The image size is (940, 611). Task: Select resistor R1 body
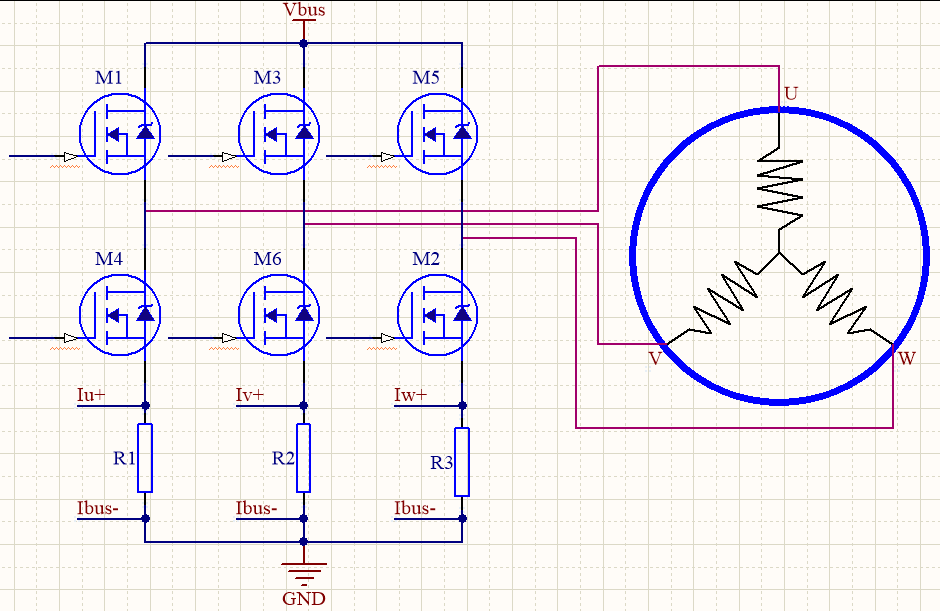(145, 458)
